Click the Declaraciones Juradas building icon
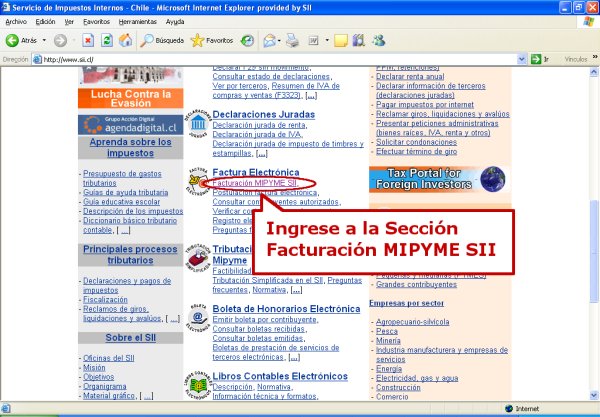 pyautogui.click(x=198, y=124)
